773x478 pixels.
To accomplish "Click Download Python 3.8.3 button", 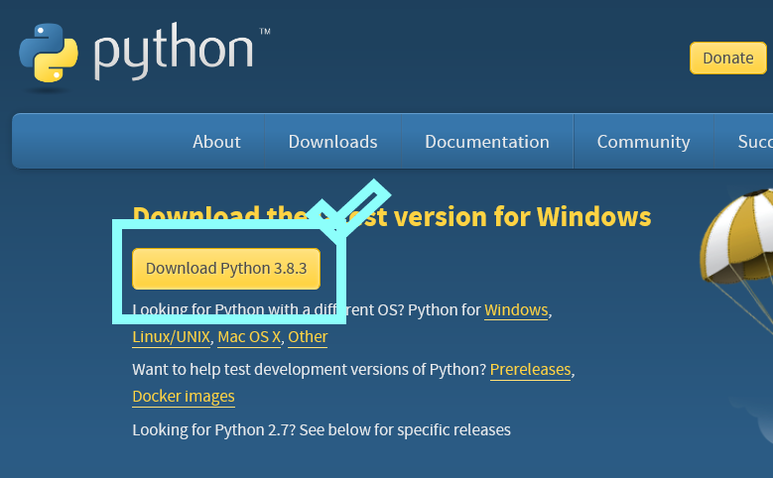I will (226, 269).
